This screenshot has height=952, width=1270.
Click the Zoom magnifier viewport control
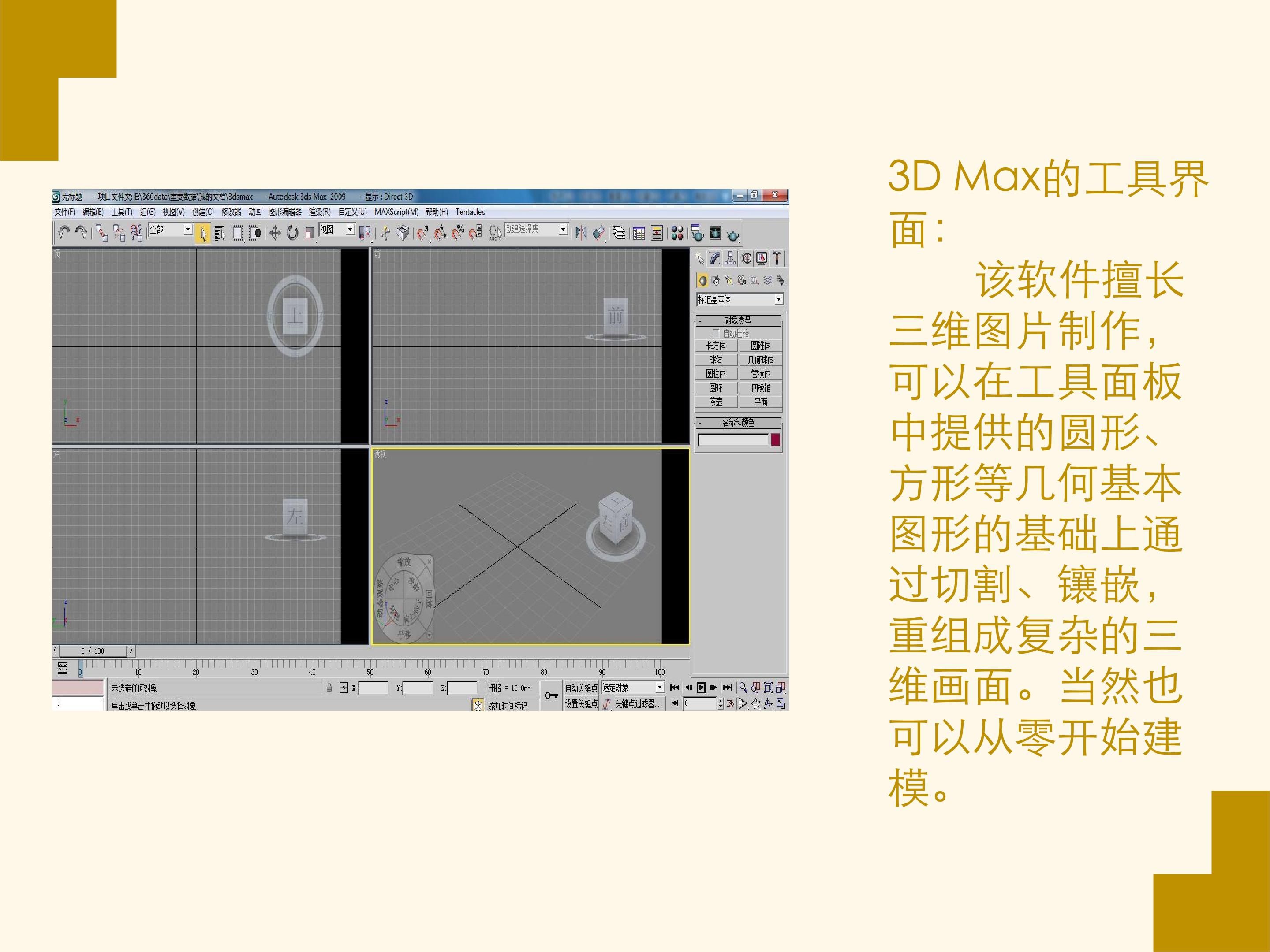click(743, 687)
